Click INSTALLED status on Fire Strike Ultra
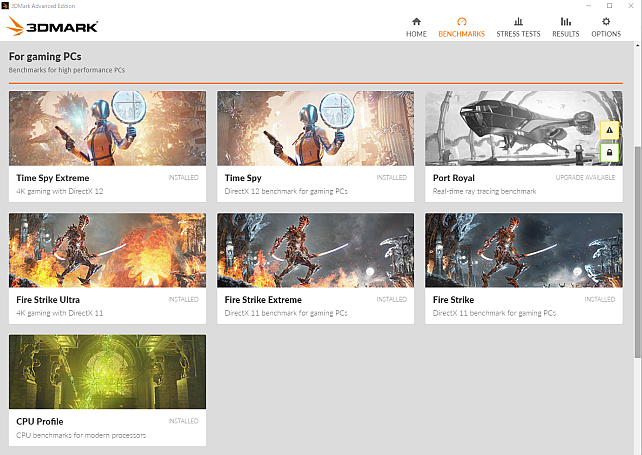The width and height of the screenshot is (642, 455). tap(183, 299)
